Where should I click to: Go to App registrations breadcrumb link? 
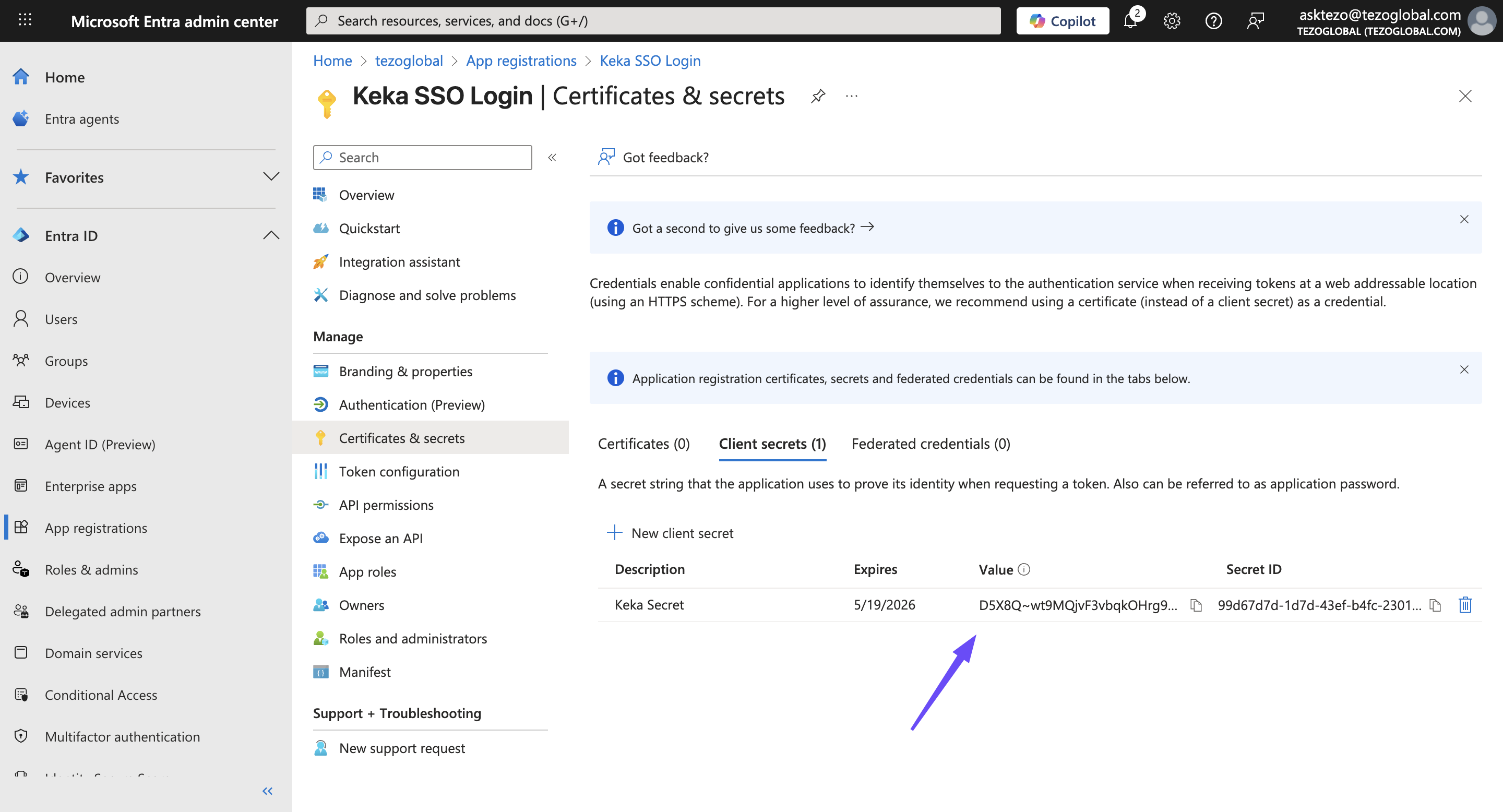[521, 61]
